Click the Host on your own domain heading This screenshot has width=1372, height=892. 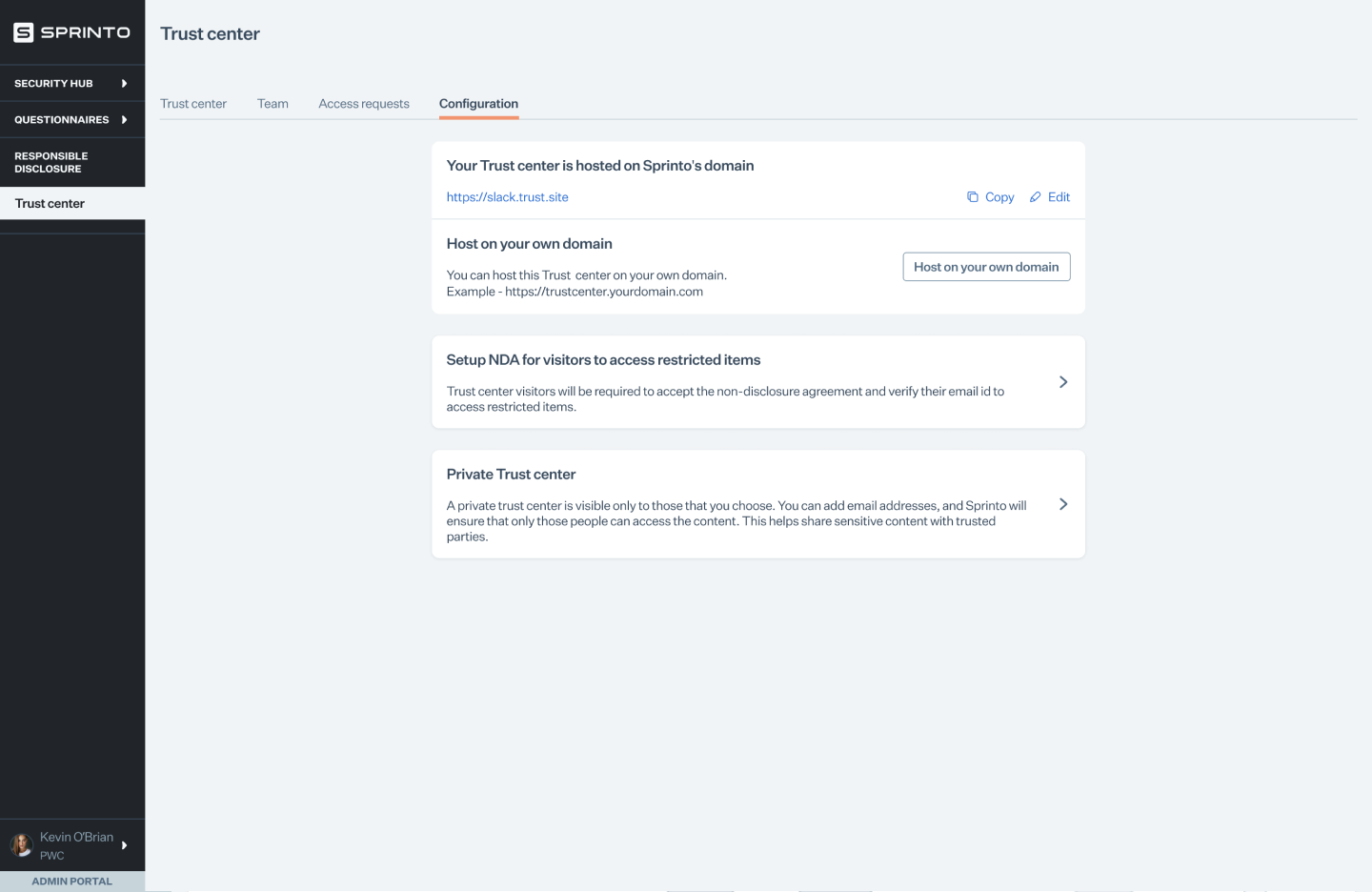(529, 244)
